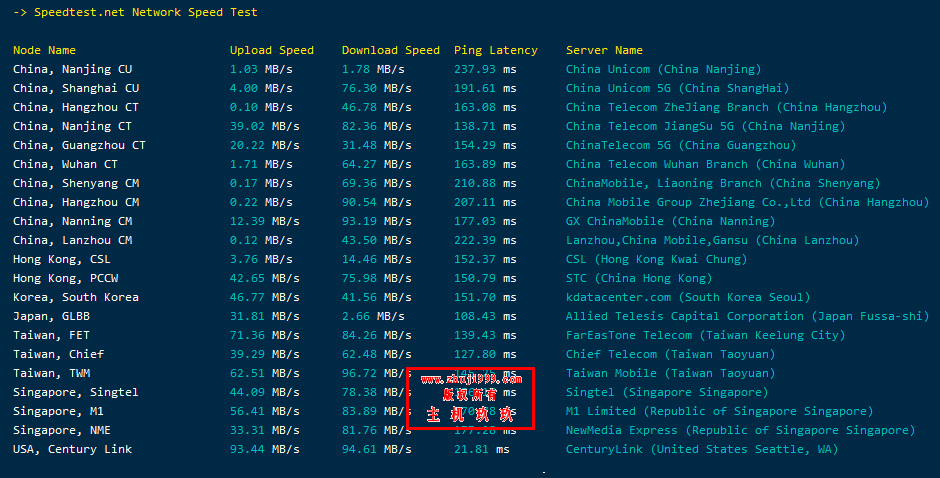
Task: Click upload speed value '4.00 MB/s'
Action: pos(261,89)
